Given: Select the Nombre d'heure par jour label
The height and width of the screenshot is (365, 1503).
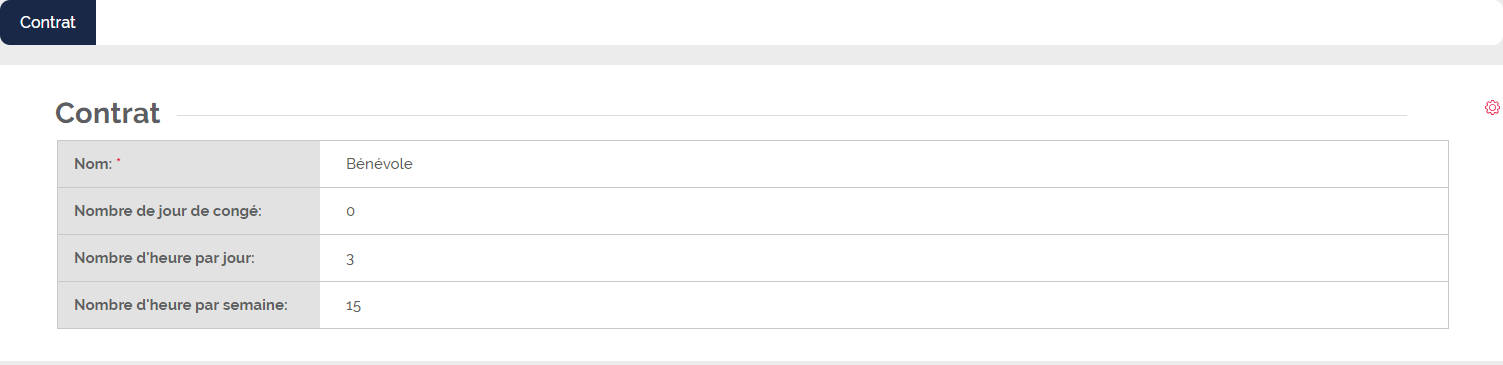Looking at the screenshot, I should pos(164,258).
